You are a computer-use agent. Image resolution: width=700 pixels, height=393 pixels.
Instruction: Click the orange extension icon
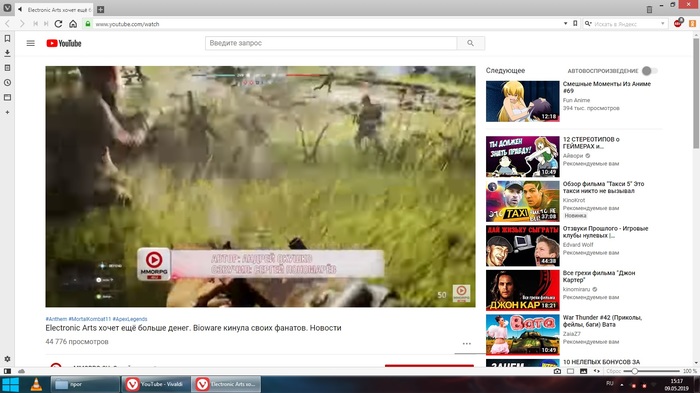click(x=692, y=24)
